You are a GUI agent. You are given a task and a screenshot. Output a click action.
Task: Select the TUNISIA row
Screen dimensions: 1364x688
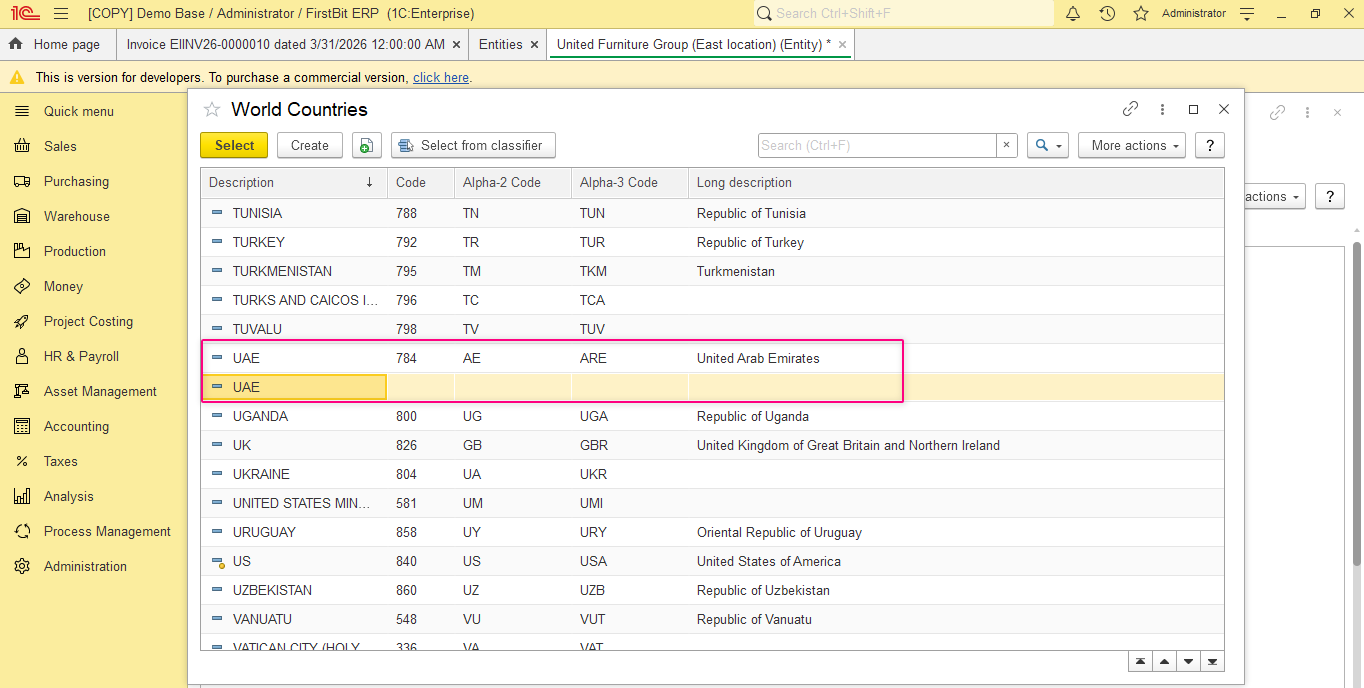712,213
